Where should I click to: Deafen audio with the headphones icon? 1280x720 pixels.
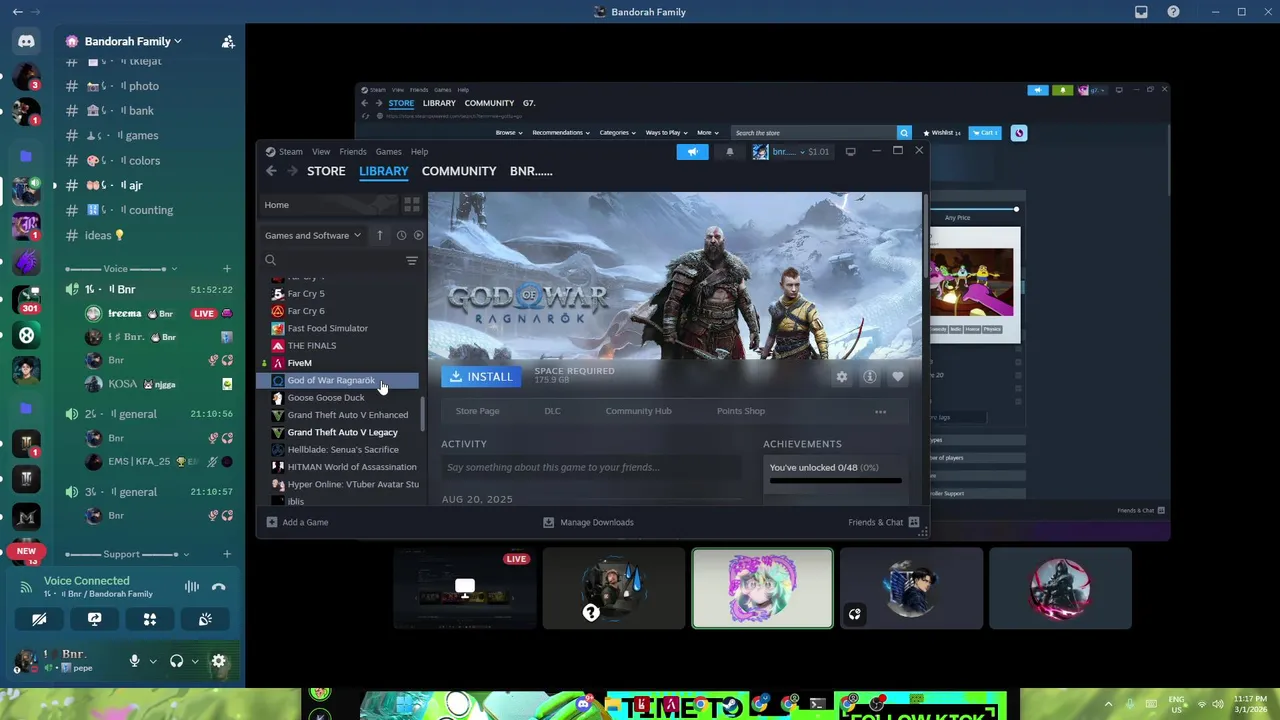tap(176, 661)
